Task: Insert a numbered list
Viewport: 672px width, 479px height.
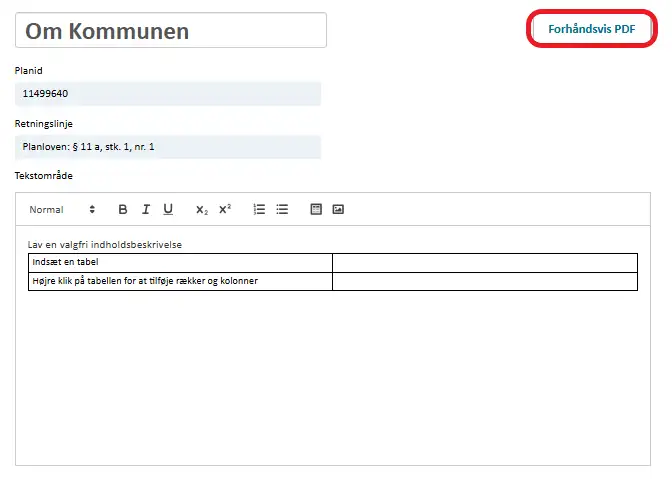Action: pos(259,210)
